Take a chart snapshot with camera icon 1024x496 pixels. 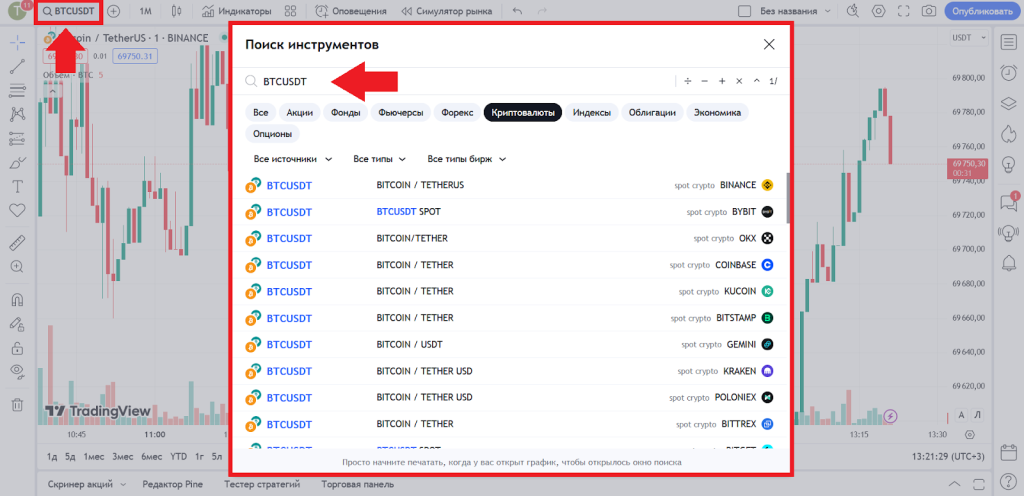(x=927, y=11)
